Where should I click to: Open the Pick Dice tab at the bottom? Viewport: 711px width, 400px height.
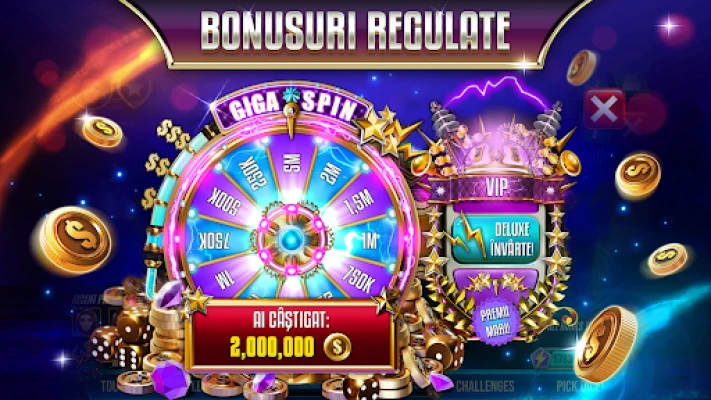click(579, 386)
